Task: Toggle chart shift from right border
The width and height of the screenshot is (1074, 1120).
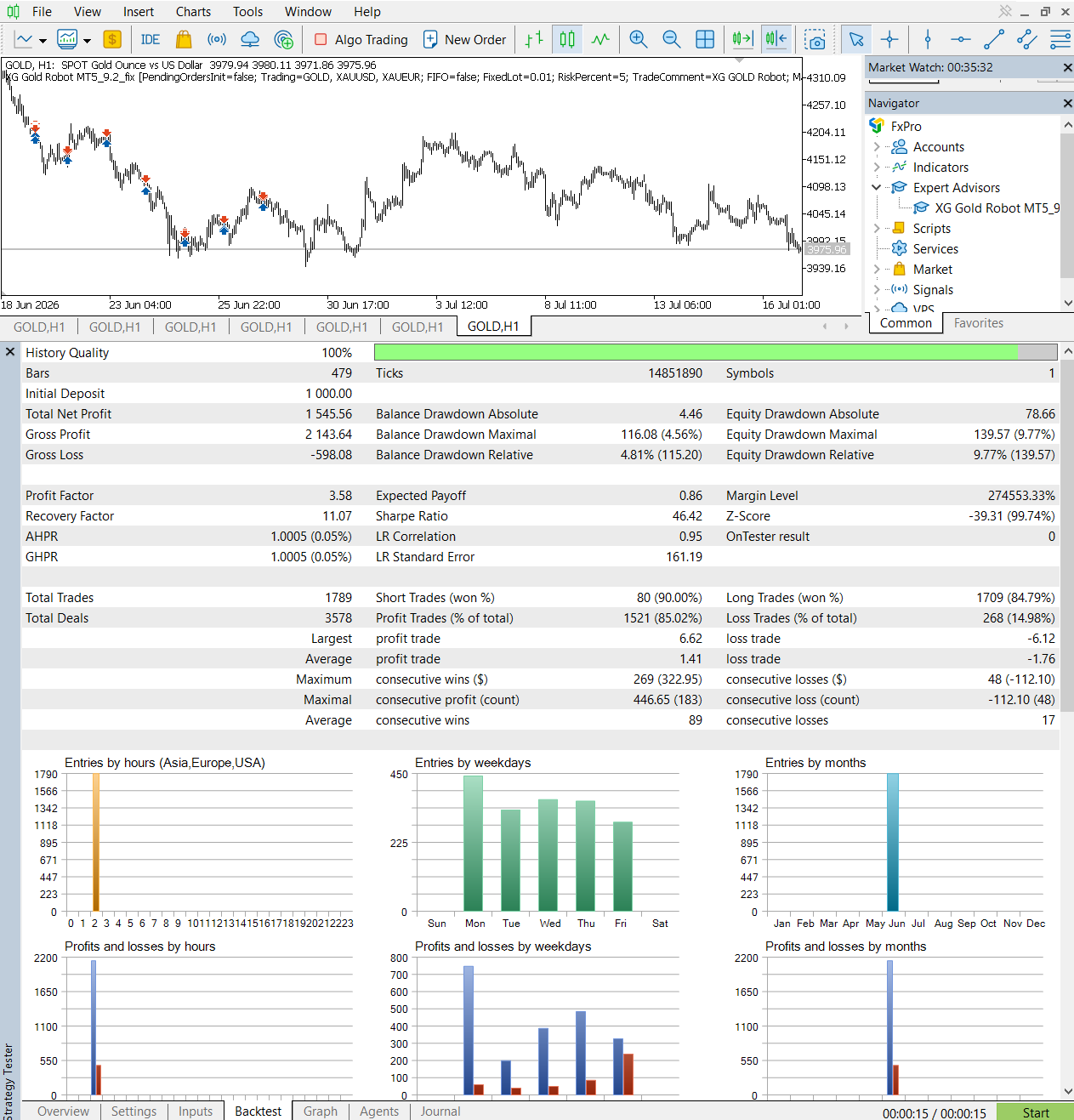Action: click(x=776, y=39)
